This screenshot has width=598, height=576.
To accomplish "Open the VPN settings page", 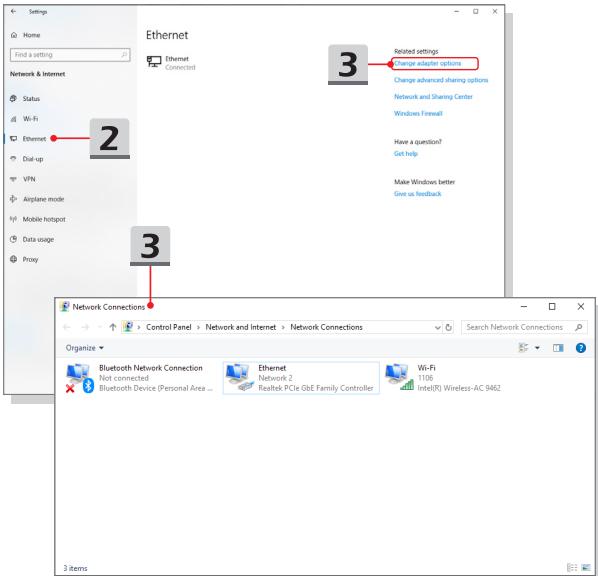I will pyautogui.click(x=23, y=179).
